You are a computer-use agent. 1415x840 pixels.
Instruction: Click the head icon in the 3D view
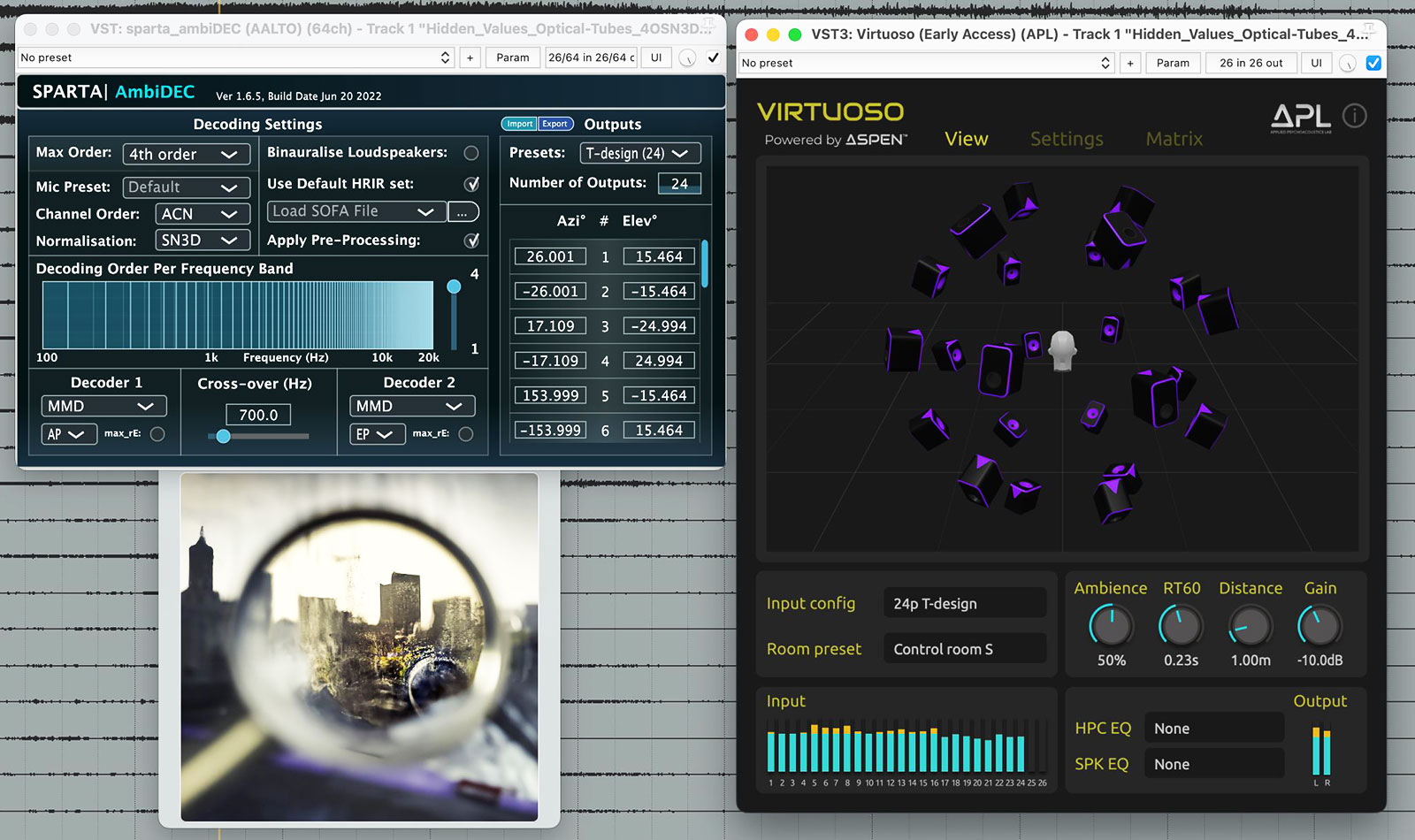1062,351
